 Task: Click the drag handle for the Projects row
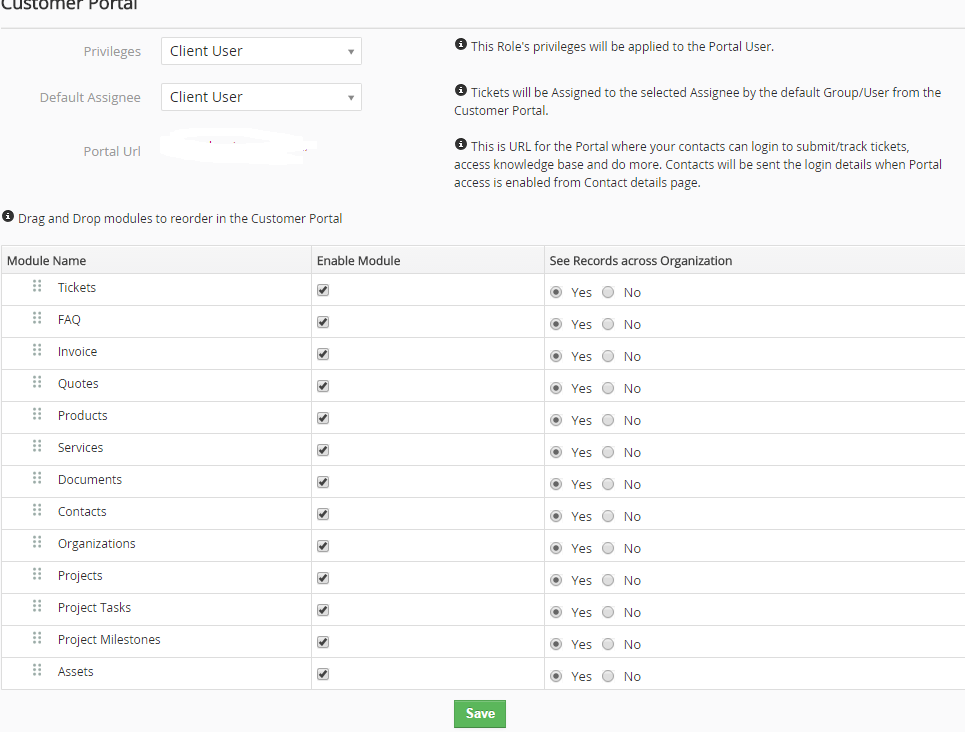pyautogui.click(x=37, y=574)
